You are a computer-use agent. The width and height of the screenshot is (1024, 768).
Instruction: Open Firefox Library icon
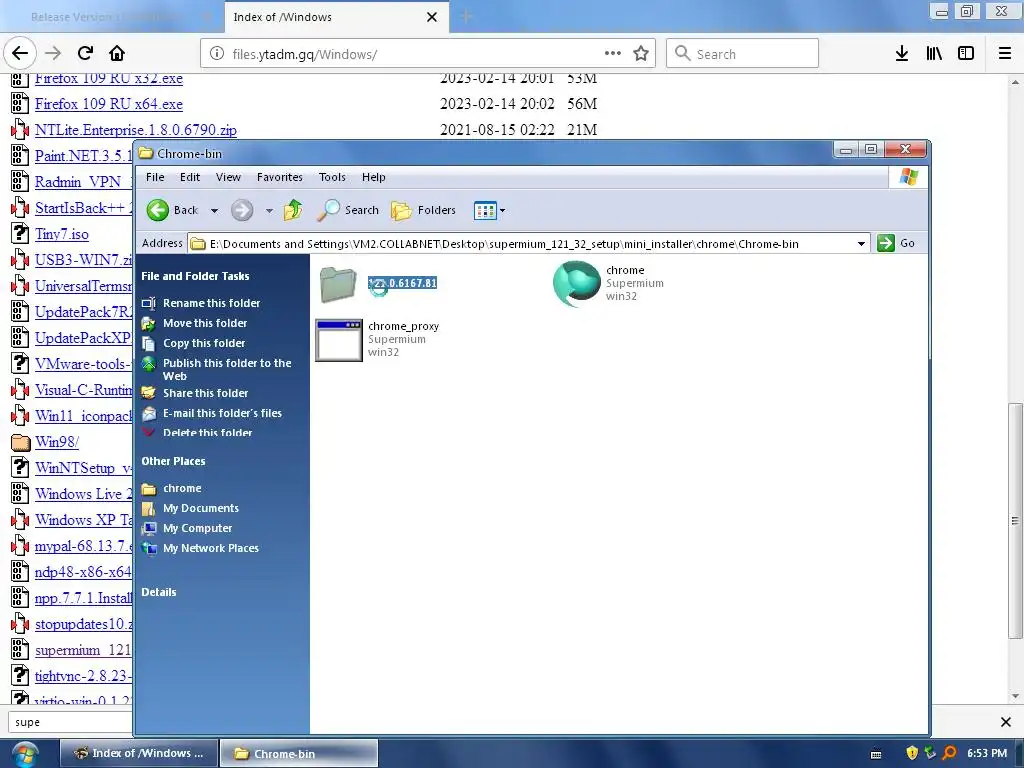tap(934, 54)
